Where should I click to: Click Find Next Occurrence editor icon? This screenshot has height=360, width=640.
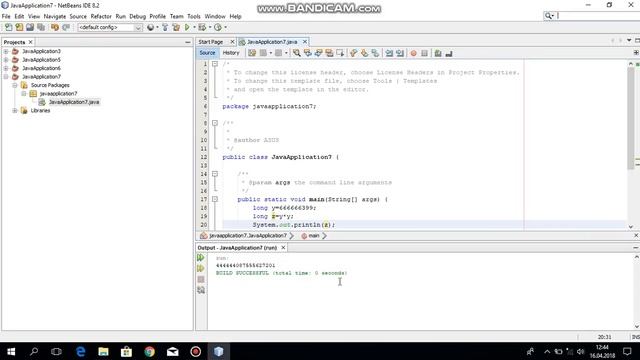318,53
